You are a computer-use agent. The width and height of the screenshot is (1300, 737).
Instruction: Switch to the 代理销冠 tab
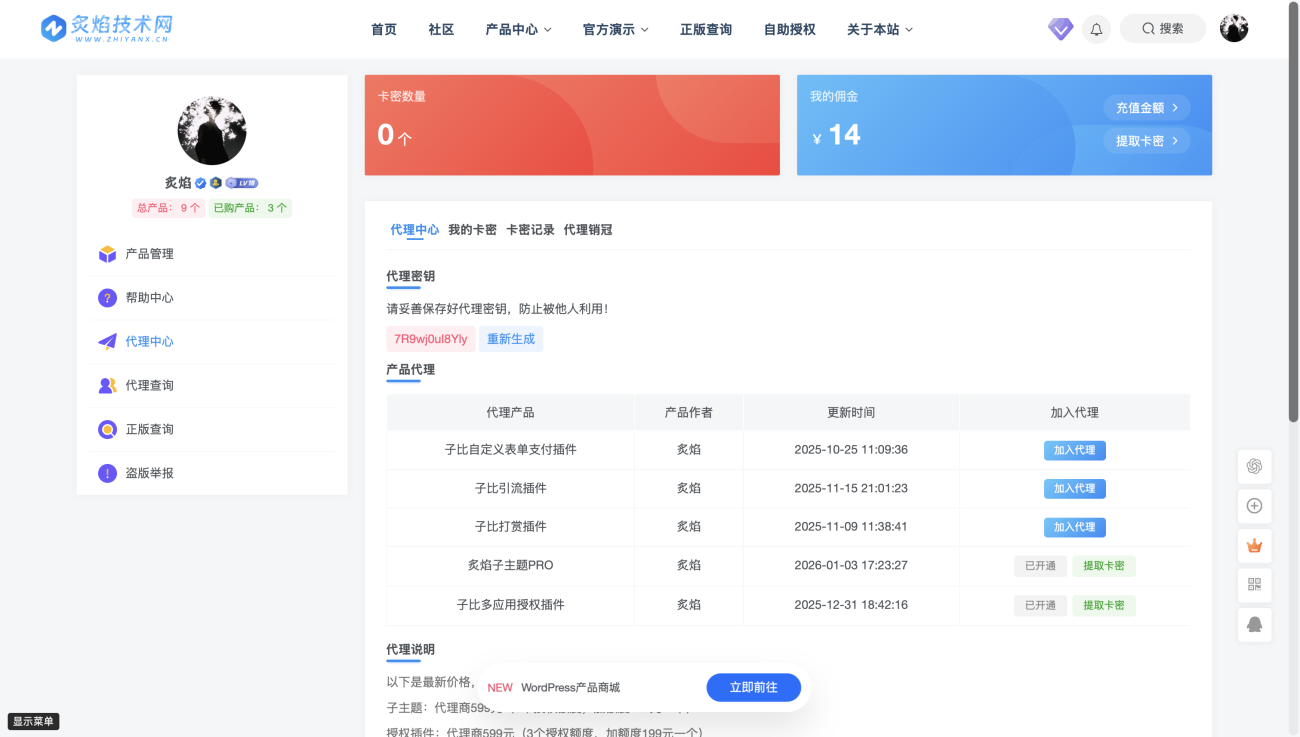588,230
